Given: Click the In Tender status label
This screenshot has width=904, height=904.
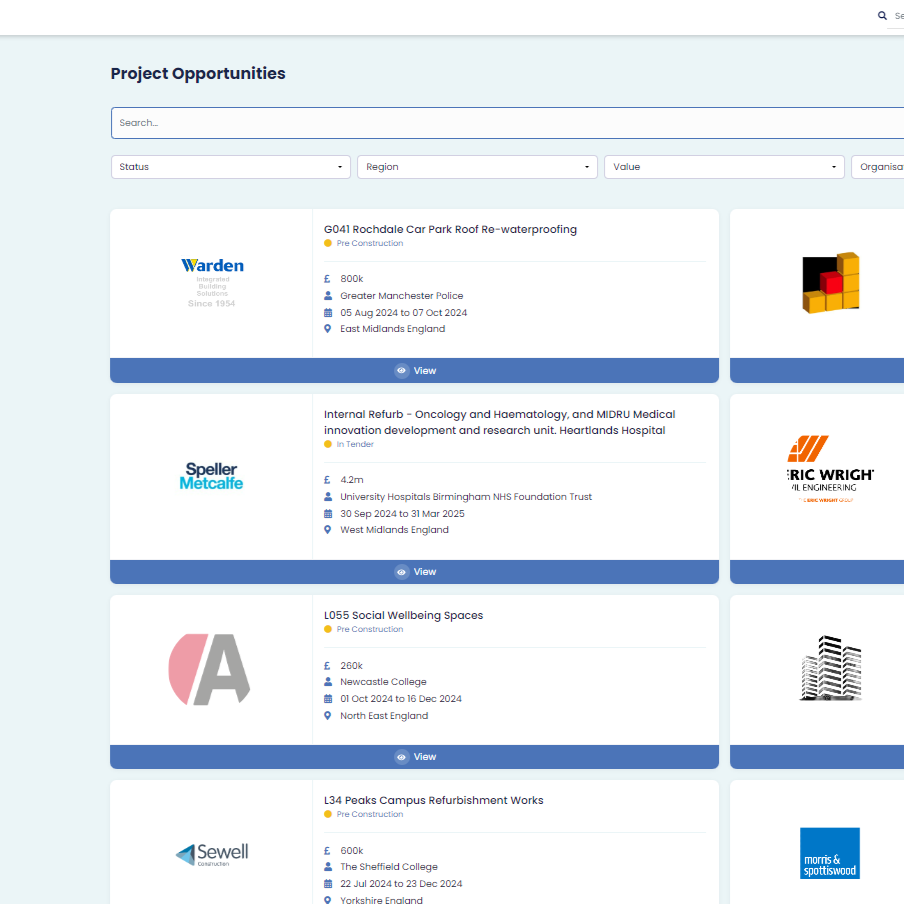Looking at the screenshot, I should [355, 444].
